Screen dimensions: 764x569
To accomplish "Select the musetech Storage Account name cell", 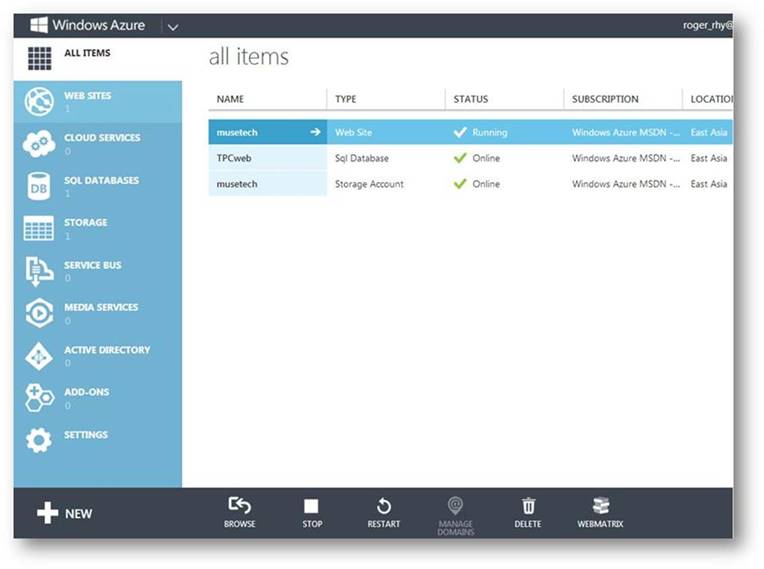I will coord(267,184).
